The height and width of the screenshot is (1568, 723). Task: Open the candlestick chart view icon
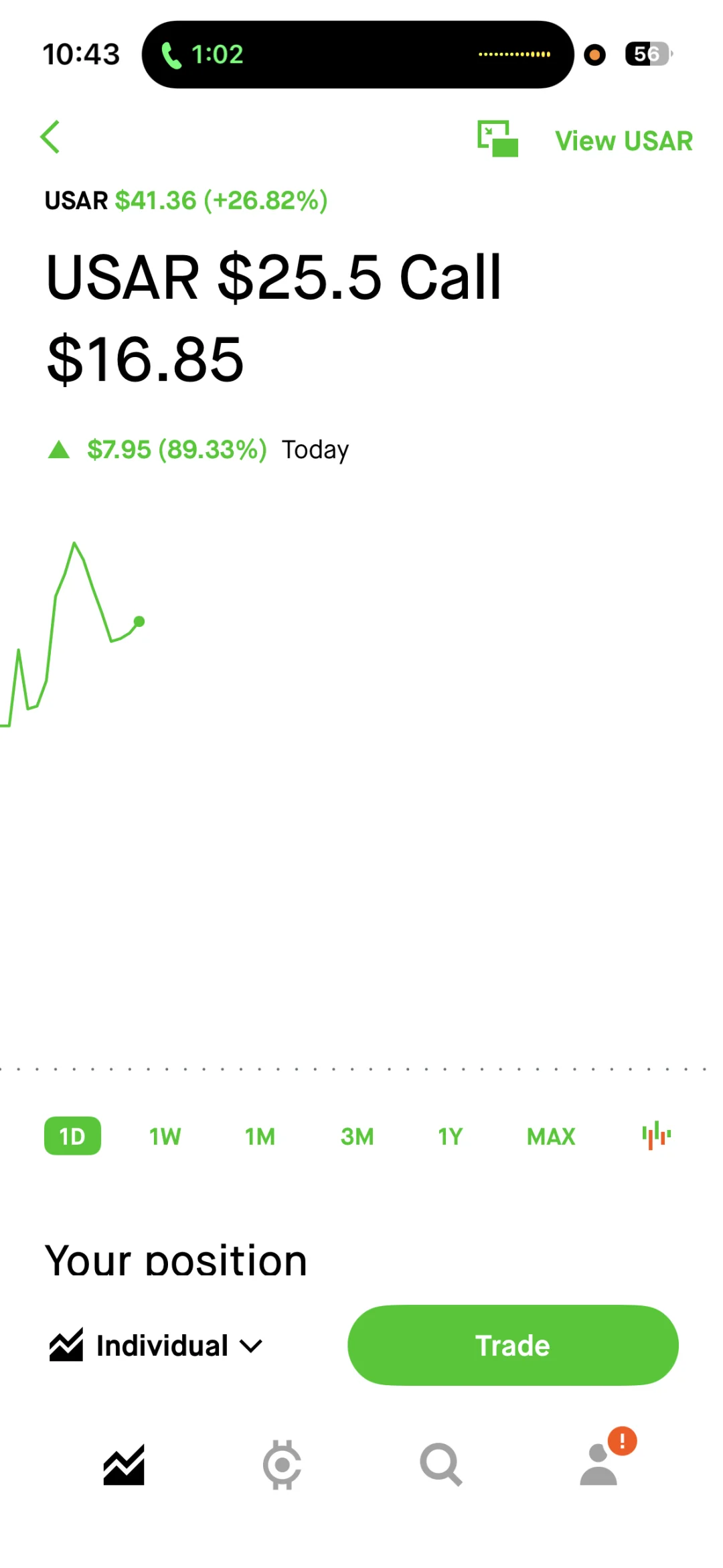[657, 1135]
